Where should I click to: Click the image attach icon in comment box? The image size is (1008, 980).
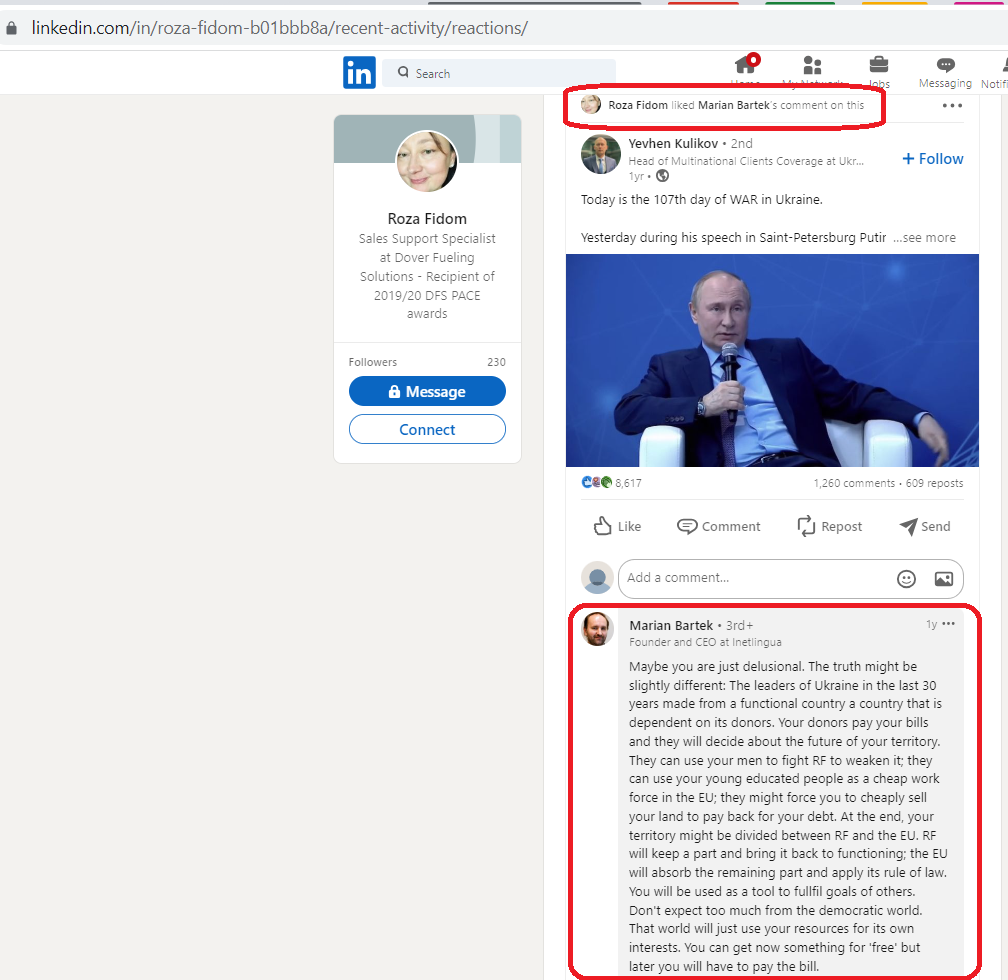943,579
